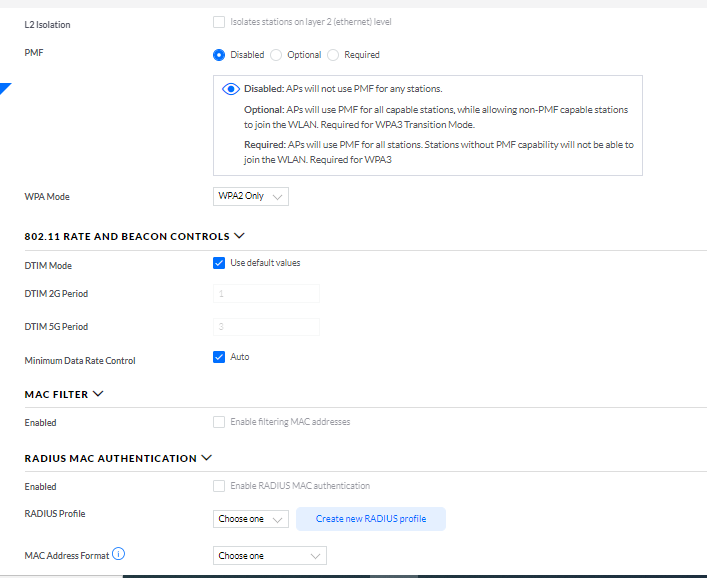Click the MAC Address Format info icon
The height and width of the screenshot is (578, 707).
click(x=119, y=554)
